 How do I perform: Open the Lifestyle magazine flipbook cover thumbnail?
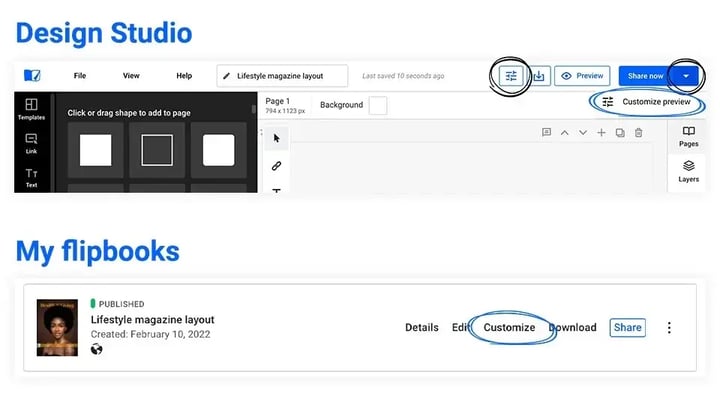click(x=57, y=327)
